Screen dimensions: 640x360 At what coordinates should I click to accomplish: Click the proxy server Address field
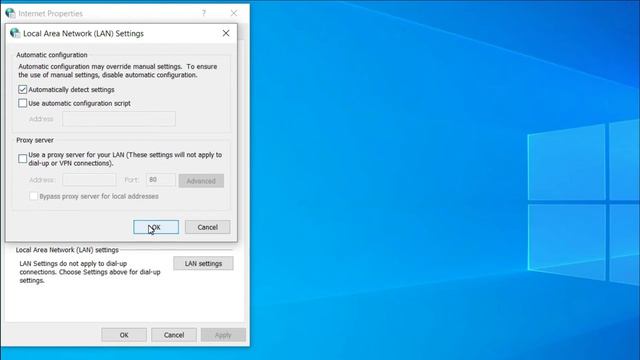(89, 180)
